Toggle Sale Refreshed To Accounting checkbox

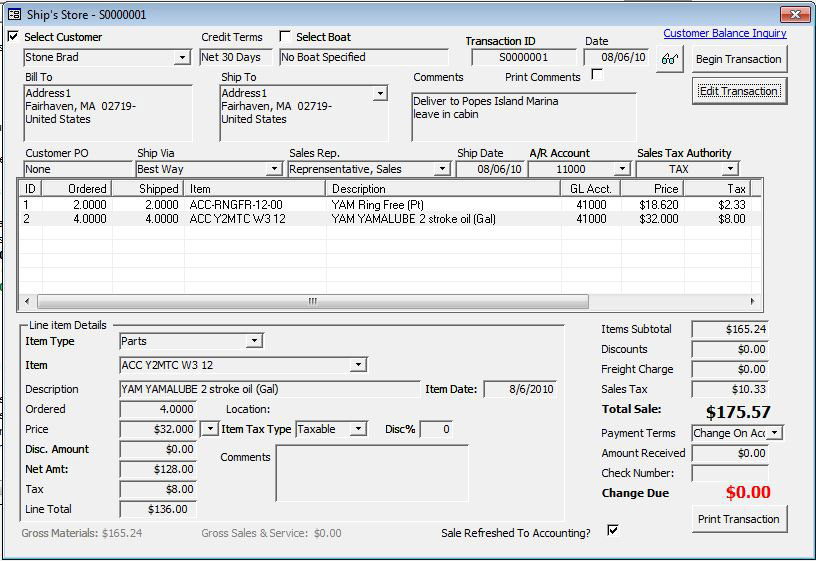pyautogui.click(x=613, y=530)
